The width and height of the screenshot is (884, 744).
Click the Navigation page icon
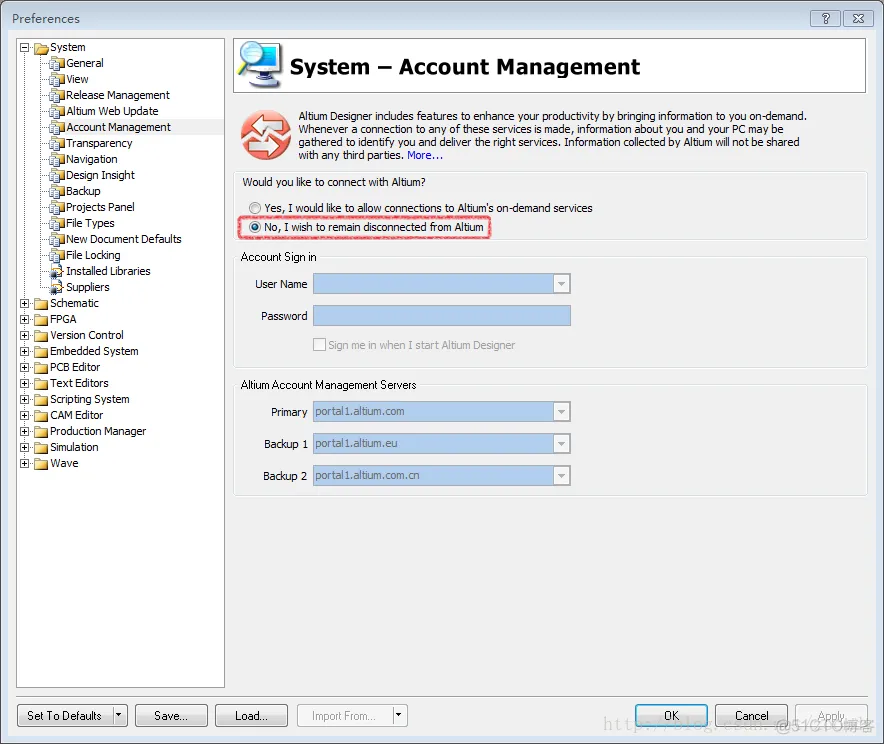tap(57, 160)
